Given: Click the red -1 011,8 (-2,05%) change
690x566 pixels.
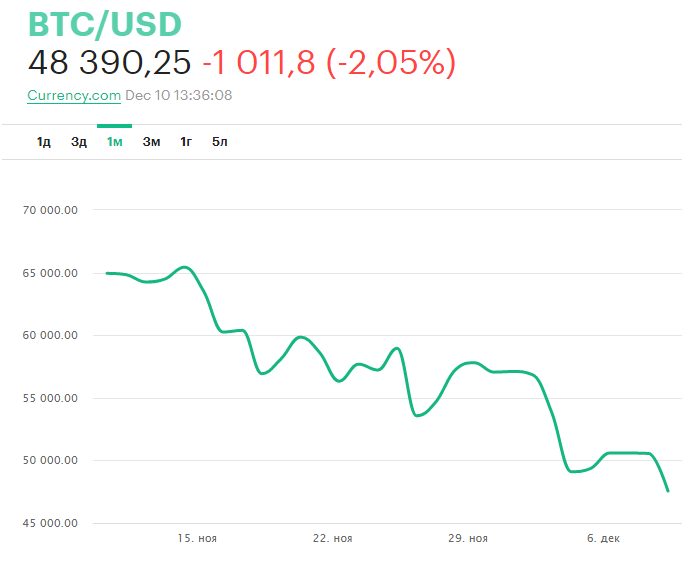Looking at the screenshot, I should pyautogui.click(x=329, y=63).
